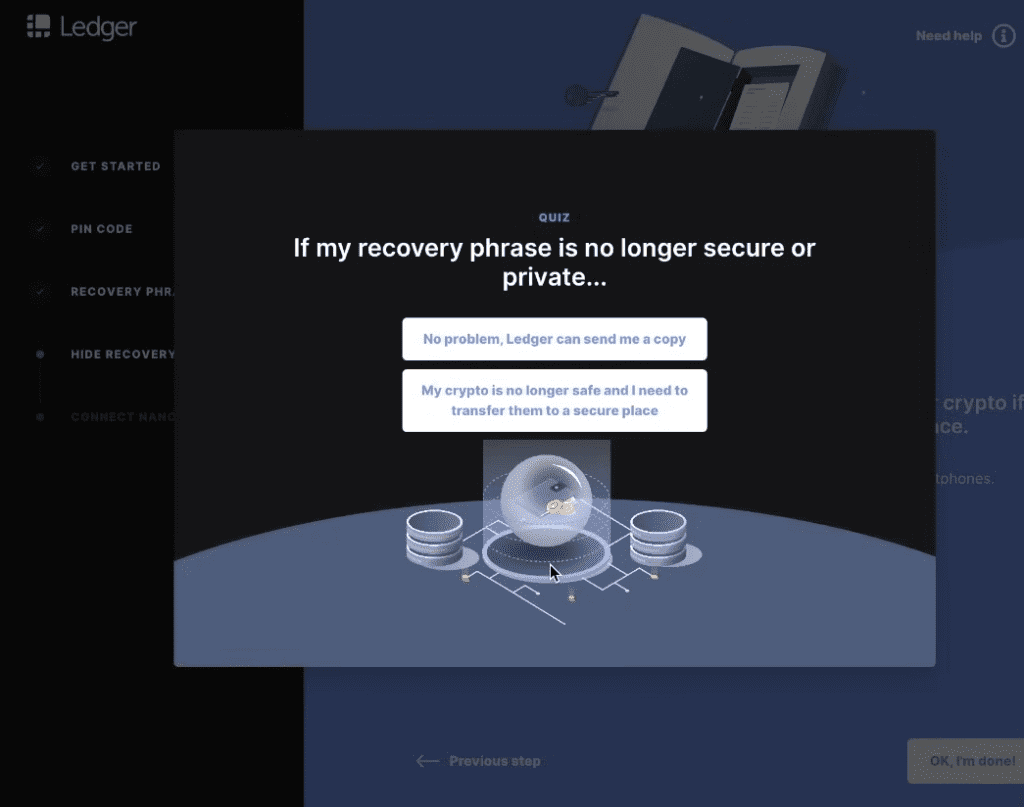The image size is (1024, 807).
Task: Click the checkmark beside Pin Code
Action: point(40,229)
